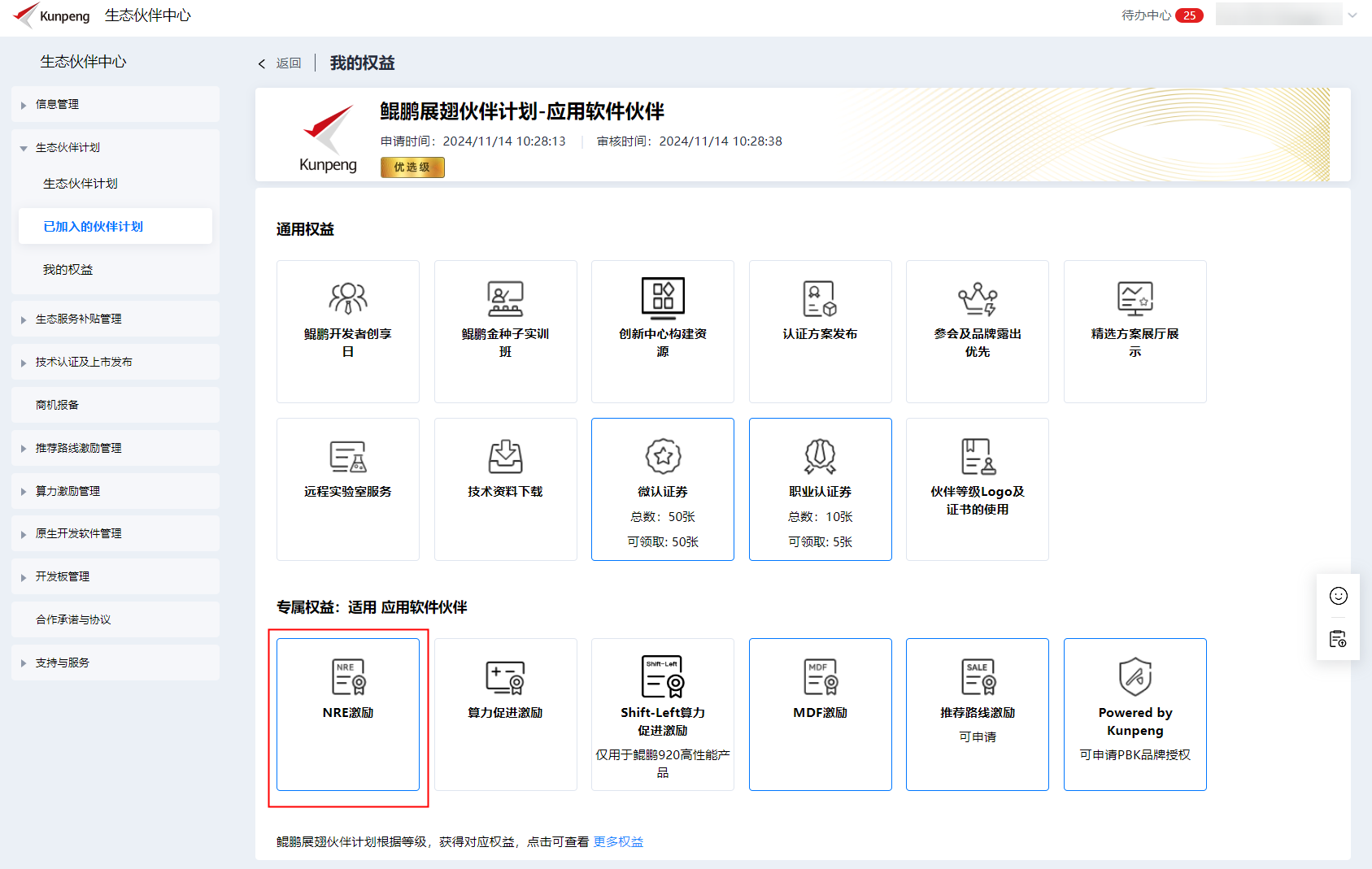Screen dimensions: 1372x869
Task: Open 鲲鹏金种子实训班 benefit icon
Action: (x=505, y=298)
